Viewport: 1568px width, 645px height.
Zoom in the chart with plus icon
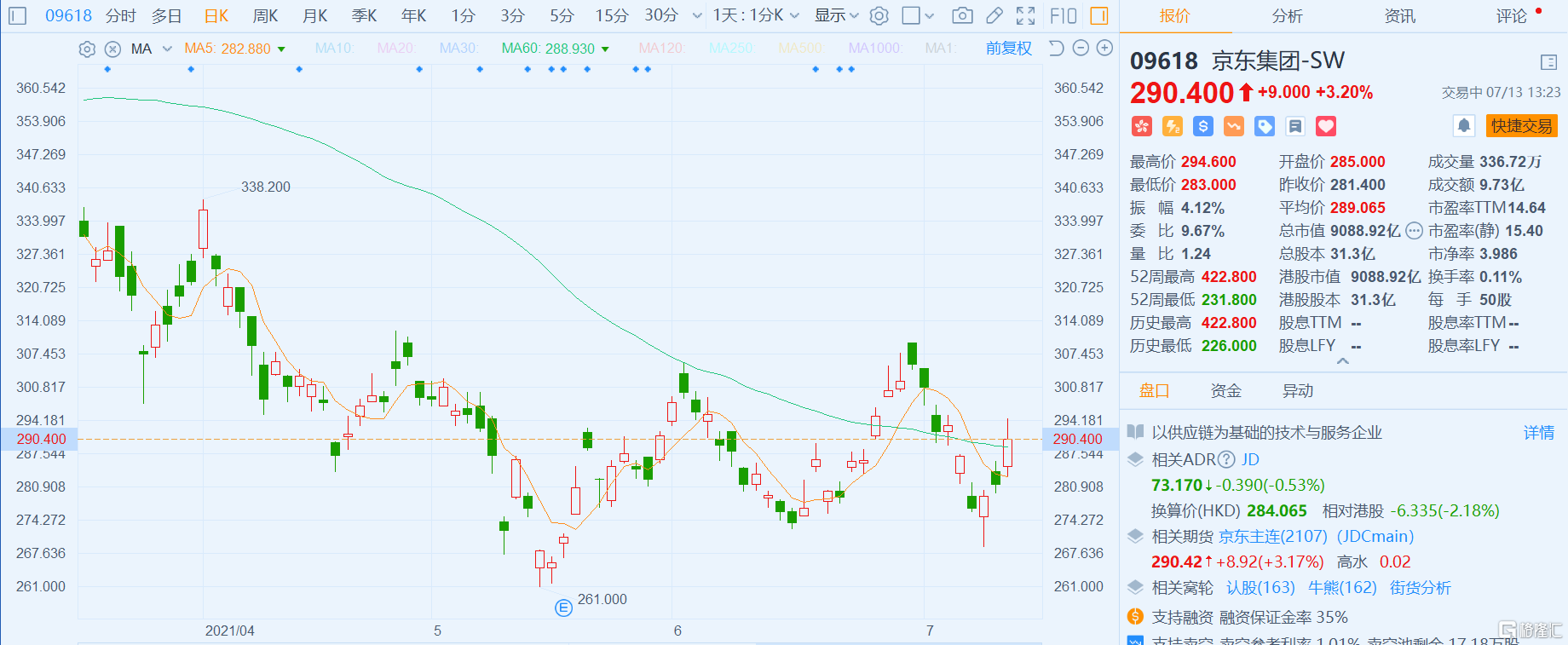point(1104,49)
